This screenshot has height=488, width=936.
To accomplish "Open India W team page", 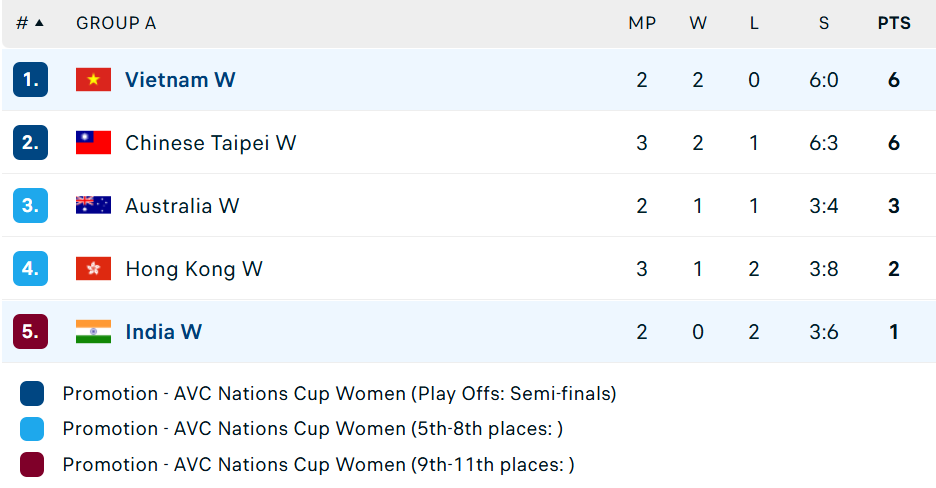I will click(x=164, y=332).
